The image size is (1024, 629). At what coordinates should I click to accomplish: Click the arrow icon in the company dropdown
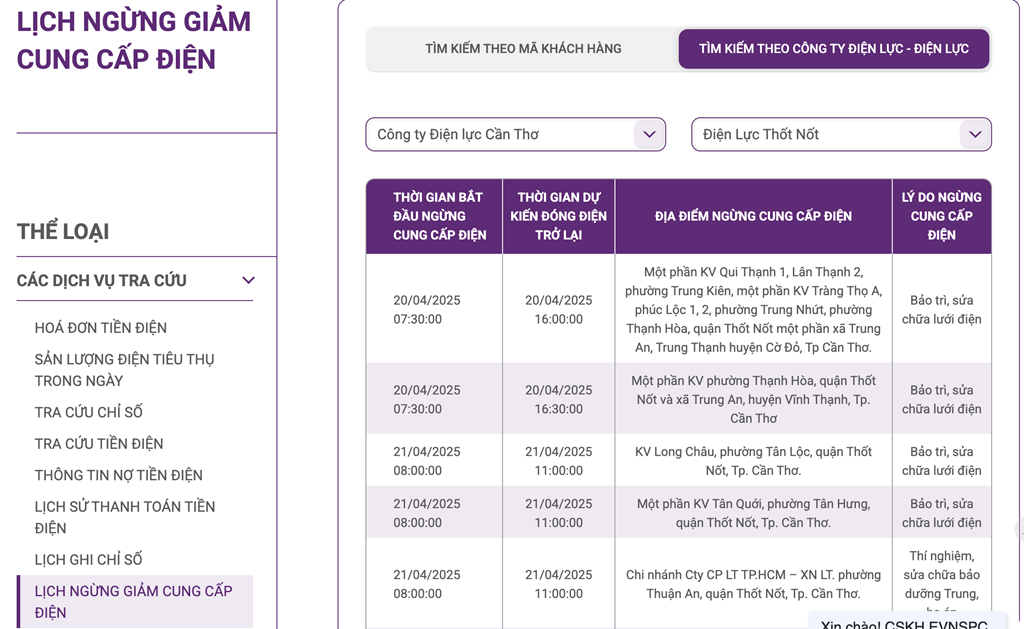649,134
